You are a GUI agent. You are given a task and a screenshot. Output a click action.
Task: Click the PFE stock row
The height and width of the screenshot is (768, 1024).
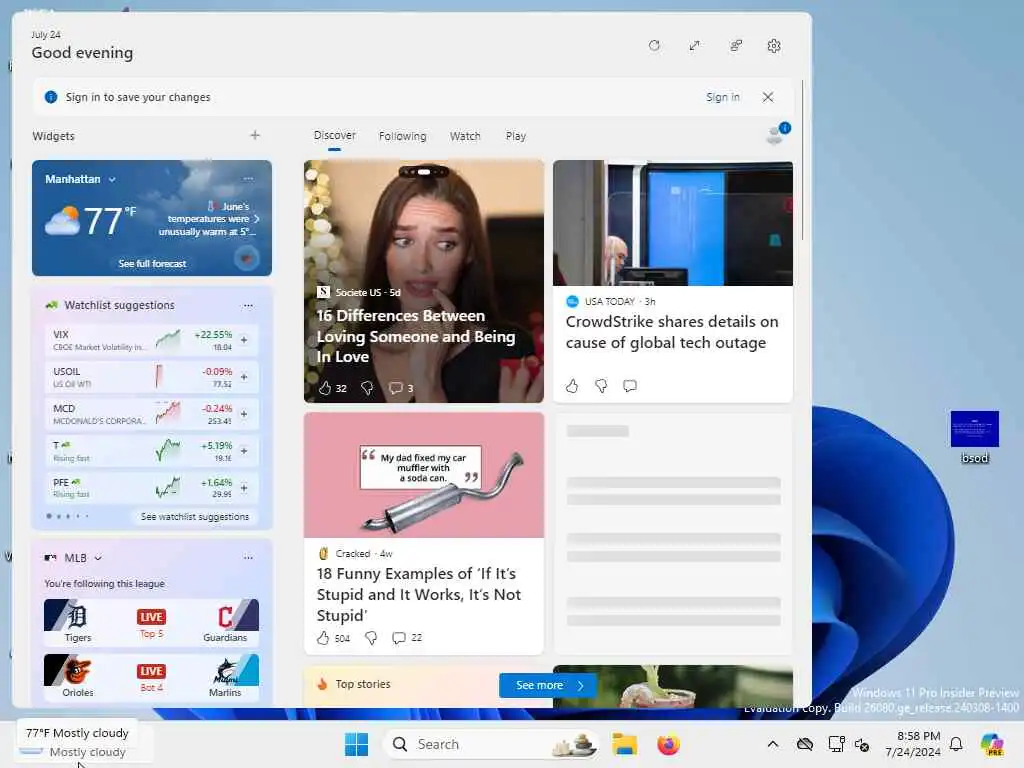click(152, 488)
